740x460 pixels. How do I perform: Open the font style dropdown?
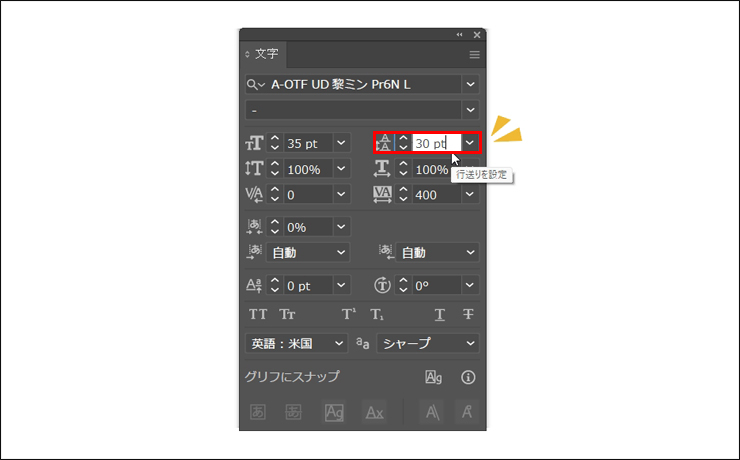pos(470,109)
